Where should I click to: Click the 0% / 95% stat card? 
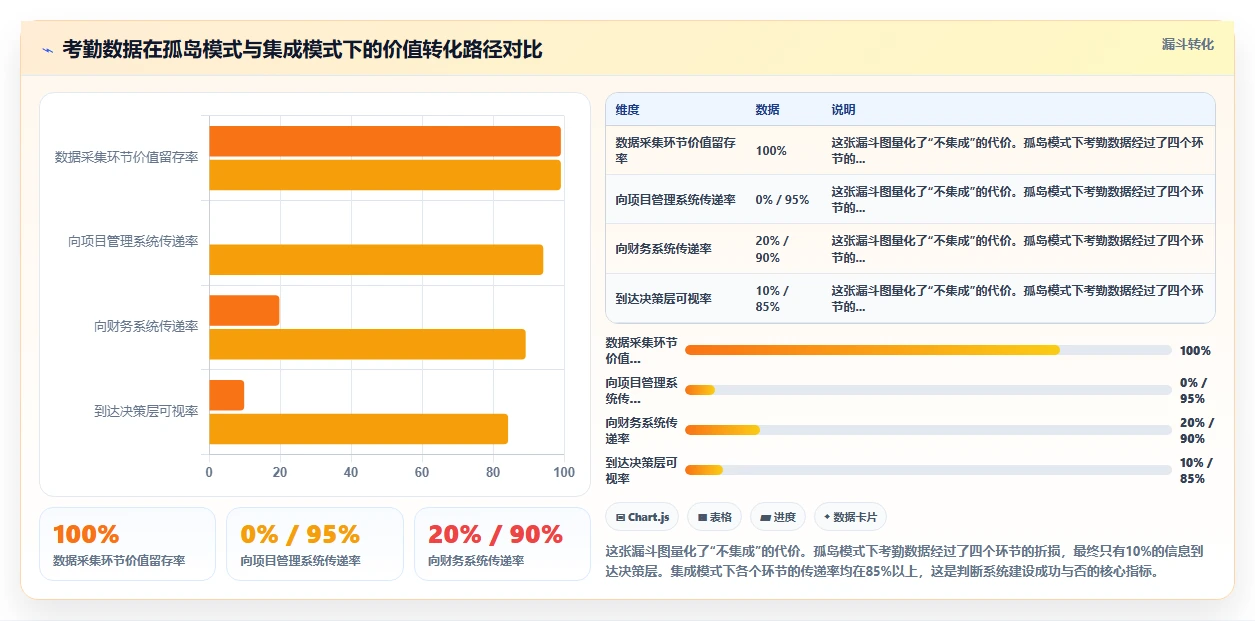[x=315, y=544]
